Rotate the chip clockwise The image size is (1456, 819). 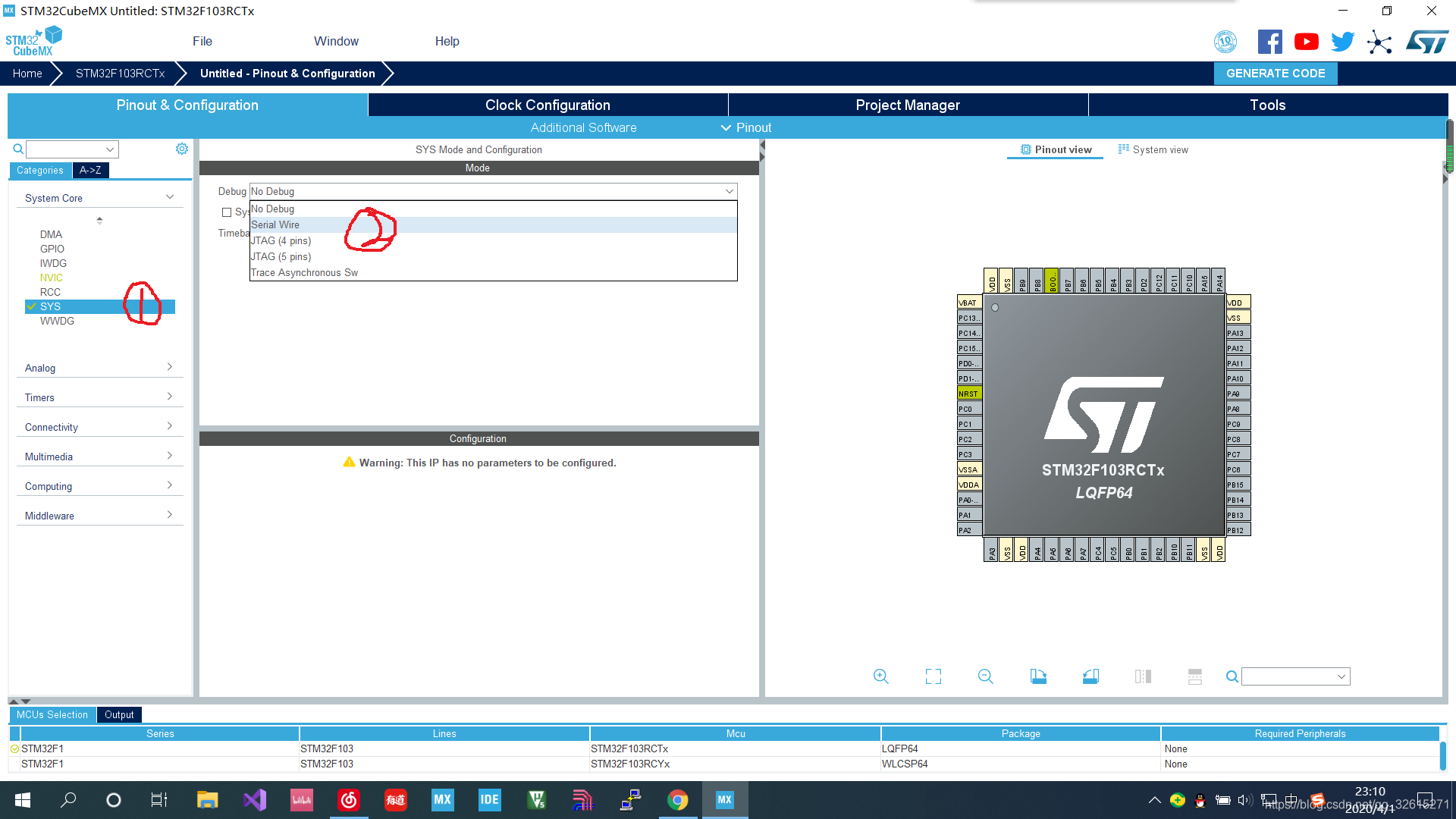pyautogui.click(x=1038, y=676)
